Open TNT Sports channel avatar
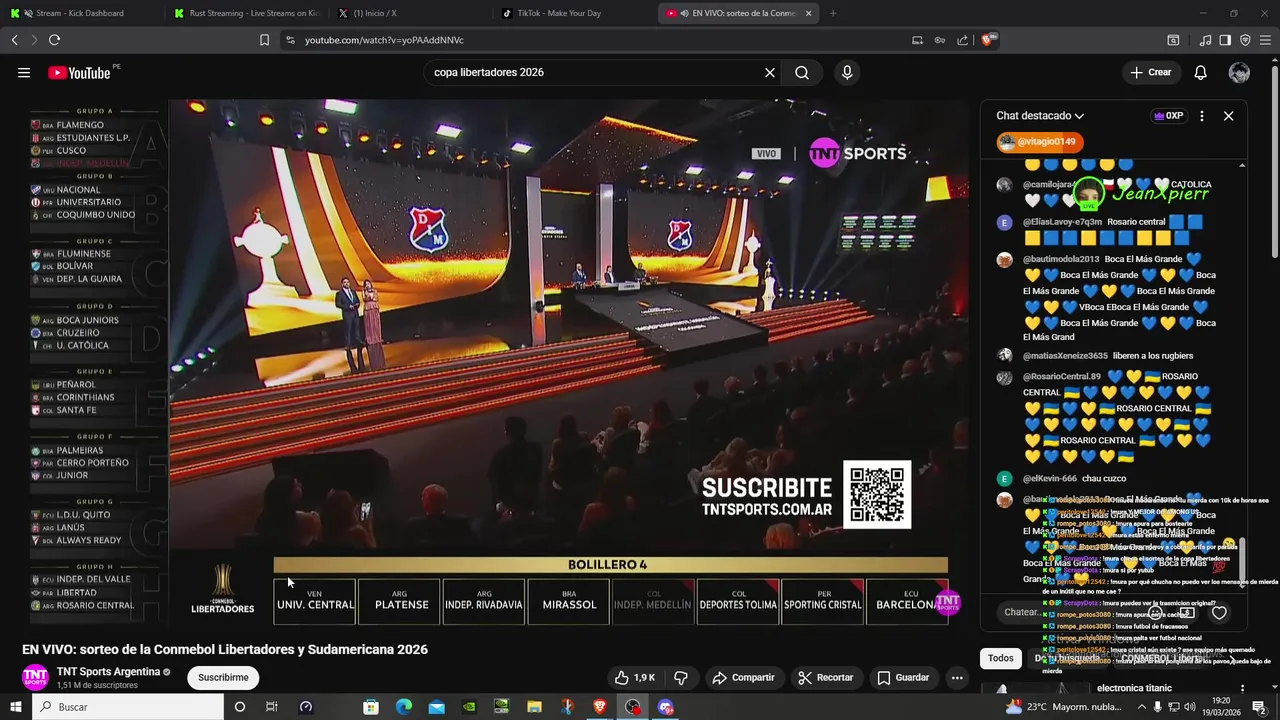Image resolution: width=1280 pixels, height=720 pixels. pyautogui.click(x=35, y=677)
